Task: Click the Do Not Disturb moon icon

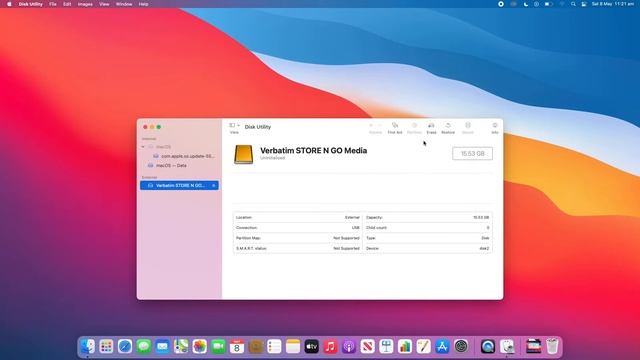Action: 526,4
